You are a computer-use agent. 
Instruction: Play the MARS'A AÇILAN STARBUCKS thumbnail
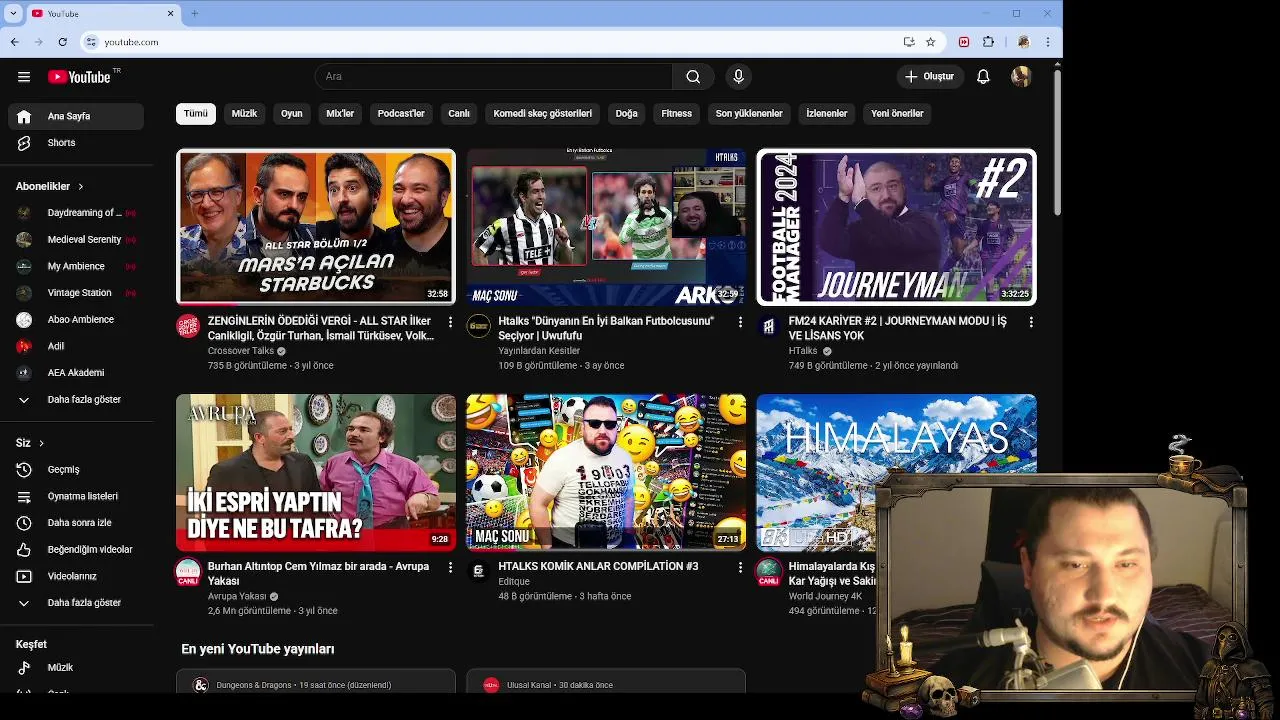(316, 227)
